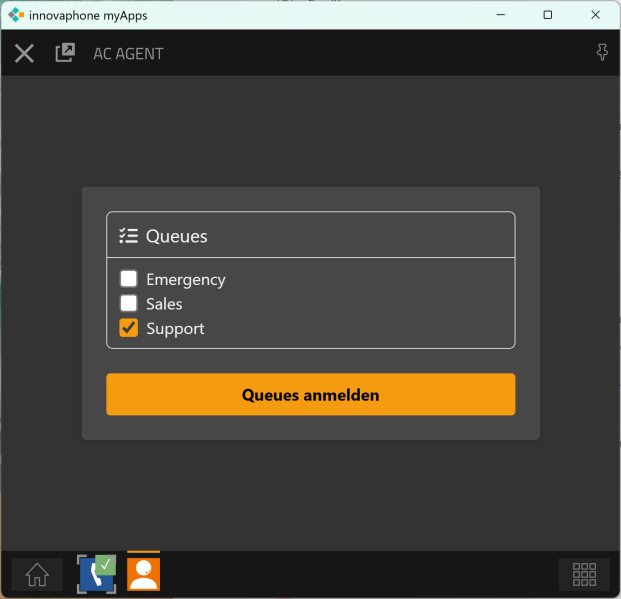Open the all apps grid
Viewport: 621px width, 599px height.
click(x=584, y=575)
